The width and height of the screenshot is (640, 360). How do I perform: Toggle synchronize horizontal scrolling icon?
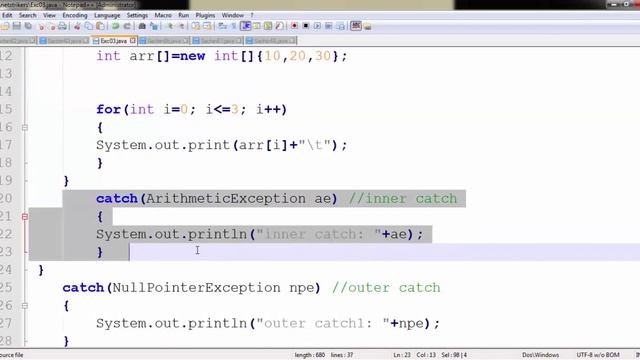(x=207, y=26)
